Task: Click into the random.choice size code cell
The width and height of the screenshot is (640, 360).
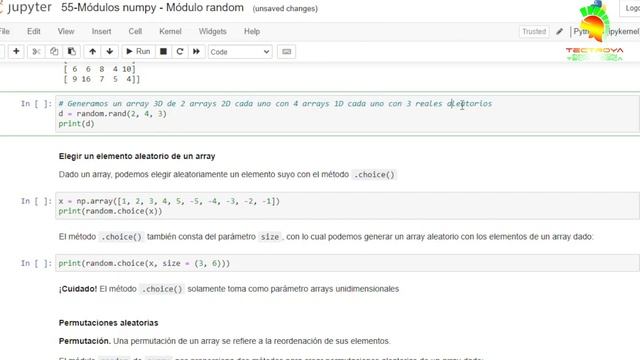Action: [x=347, y=263]
